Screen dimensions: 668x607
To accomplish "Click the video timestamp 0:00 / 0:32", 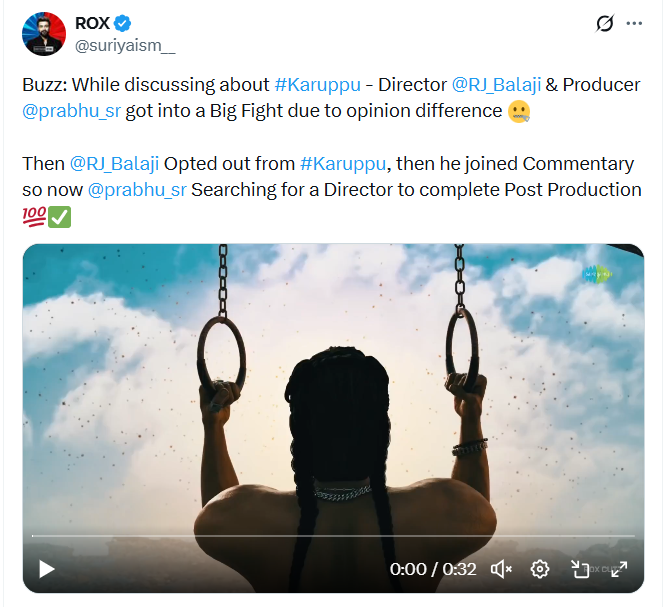I will [433, 569].
